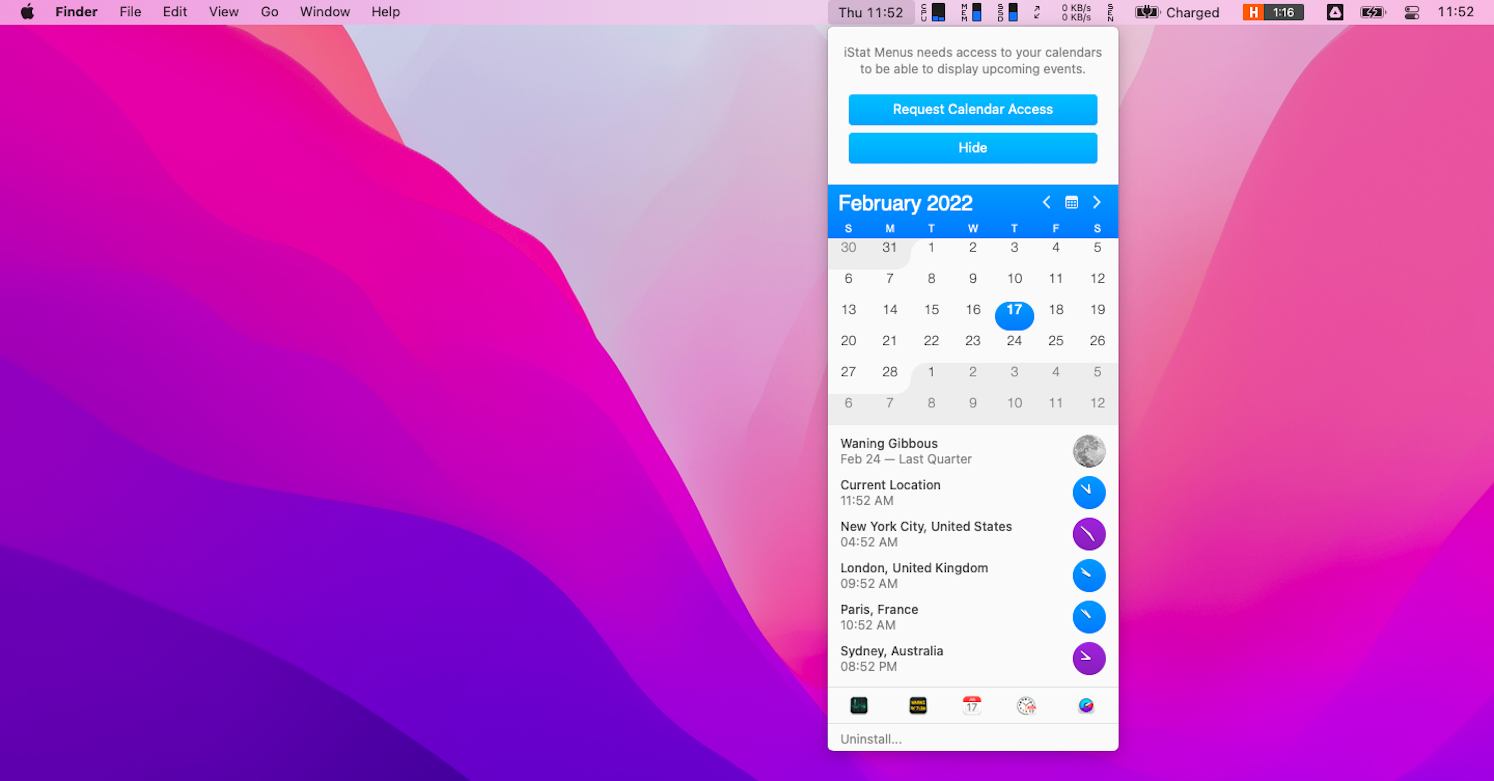The width and height of the screenshot is (1494, 781).
Task: Click Request Calendar Access button
Action: coord(973,109)
